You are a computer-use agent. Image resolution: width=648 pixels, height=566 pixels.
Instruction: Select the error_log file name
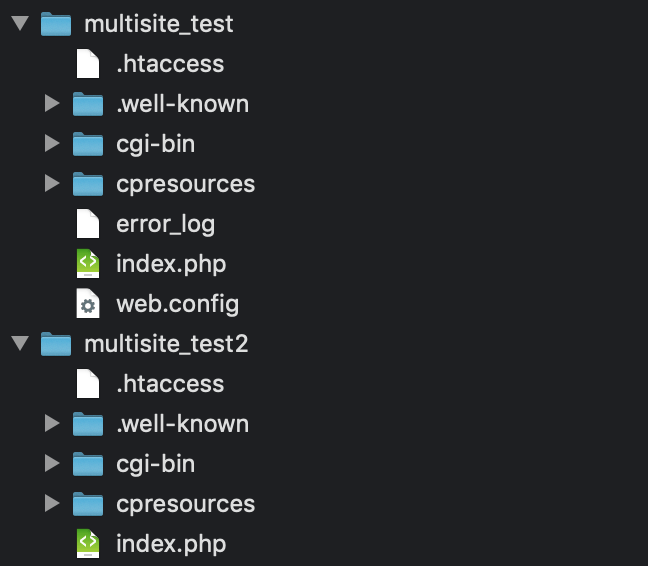click(x=165, y=224)
